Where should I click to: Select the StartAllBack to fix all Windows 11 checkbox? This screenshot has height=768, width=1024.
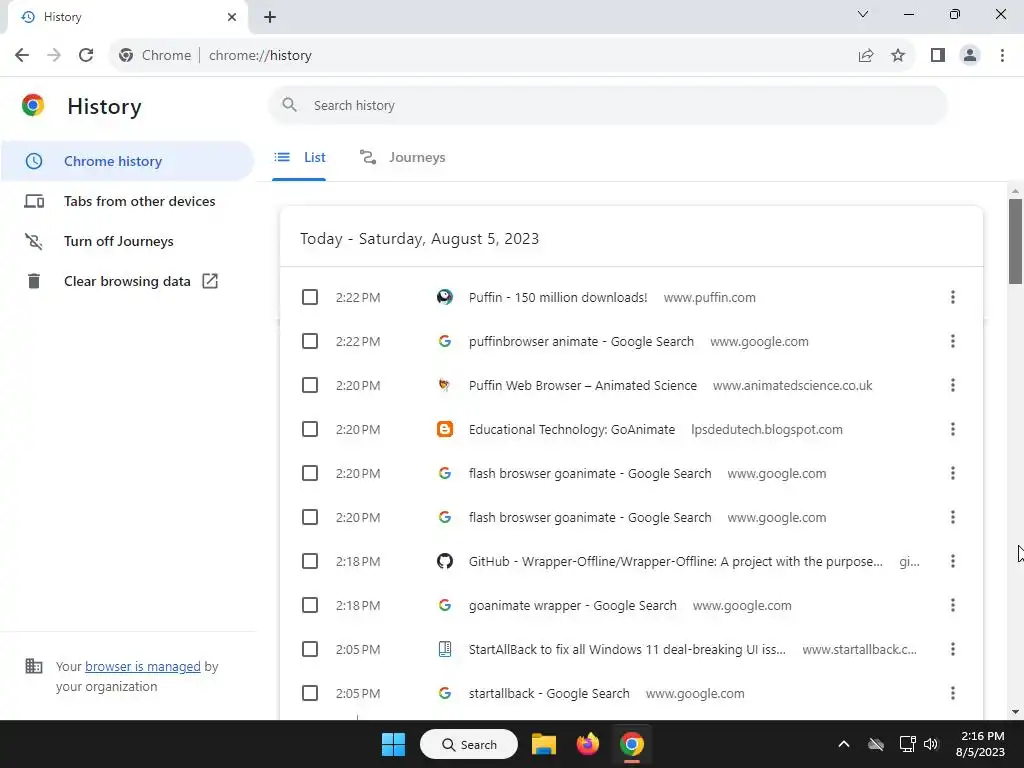(x=310, y=650)
